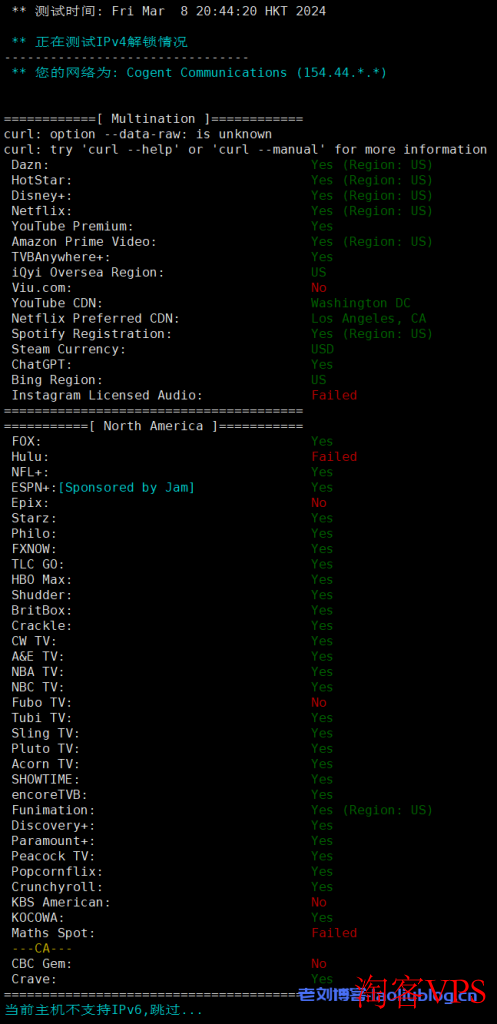
Task: Click the Netflix result line
Action: pos(222,211)
